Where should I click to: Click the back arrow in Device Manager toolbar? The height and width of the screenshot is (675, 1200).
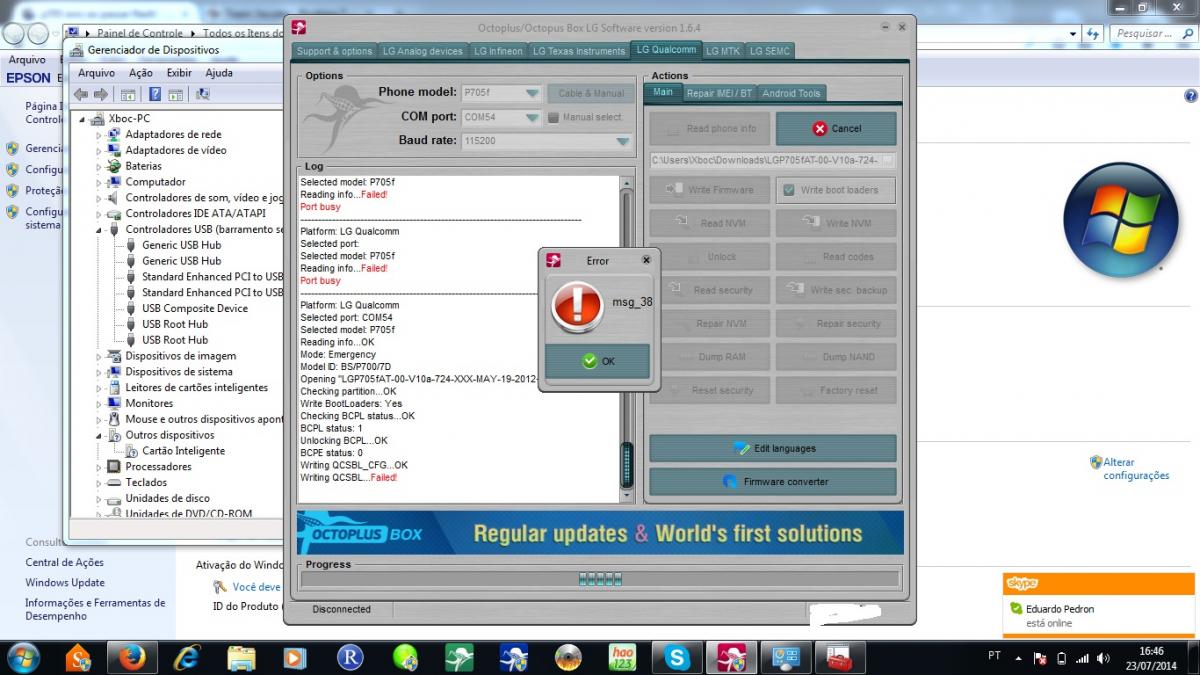pos(80,94)
